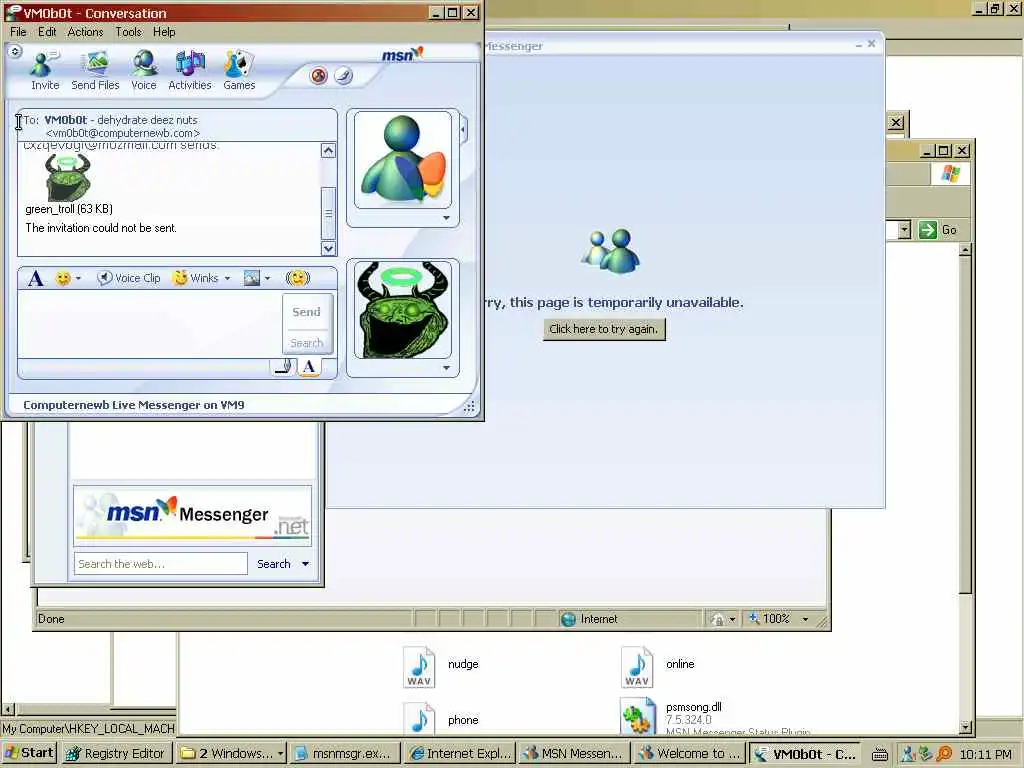Click the msn Messenger .net banner
Viewport: 1024px width, 768px height.
[193, 516]
